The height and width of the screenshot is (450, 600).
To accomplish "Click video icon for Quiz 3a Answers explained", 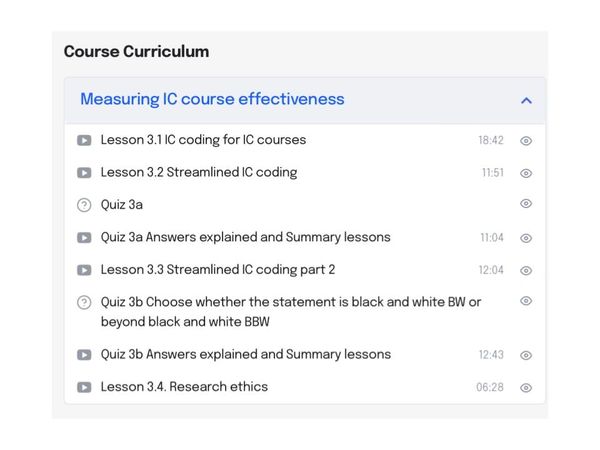I will pos(84,238).
